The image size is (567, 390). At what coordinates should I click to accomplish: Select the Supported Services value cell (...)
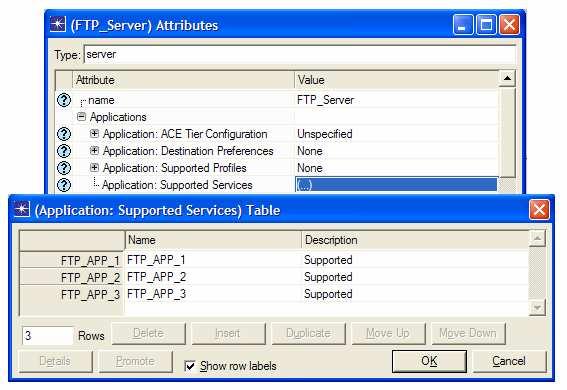[396, 185]
